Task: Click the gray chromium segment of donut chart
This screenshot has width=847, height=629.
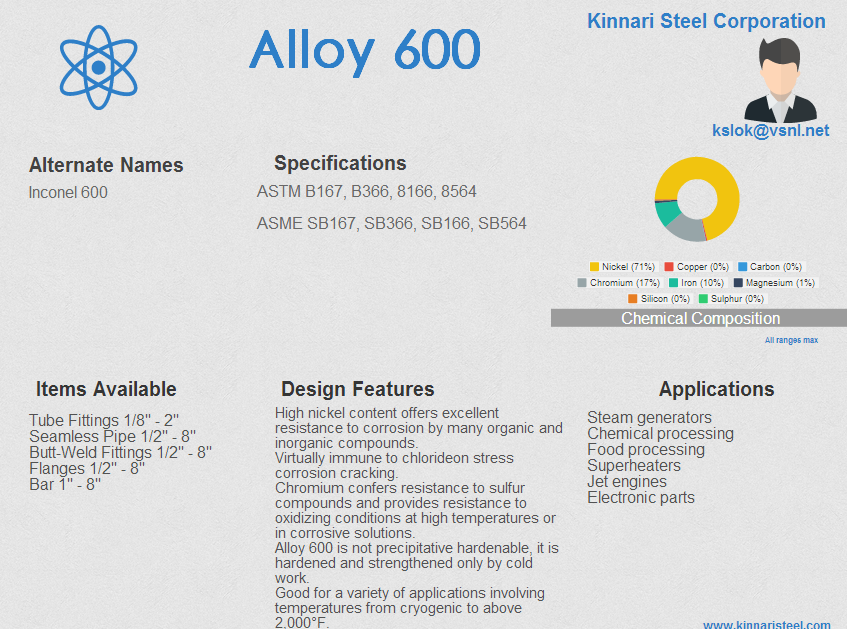Action: click(x=686, y=229)
